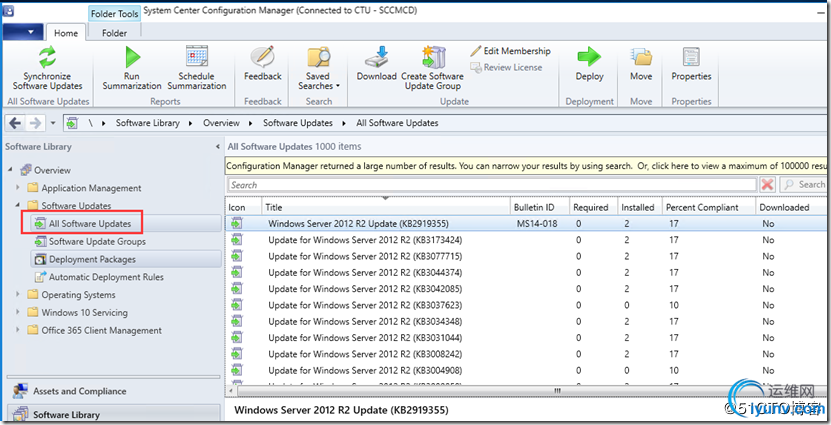831x425 pixels.
Task: Click the green Deploy arrow
Action: (x=589, y=57)
